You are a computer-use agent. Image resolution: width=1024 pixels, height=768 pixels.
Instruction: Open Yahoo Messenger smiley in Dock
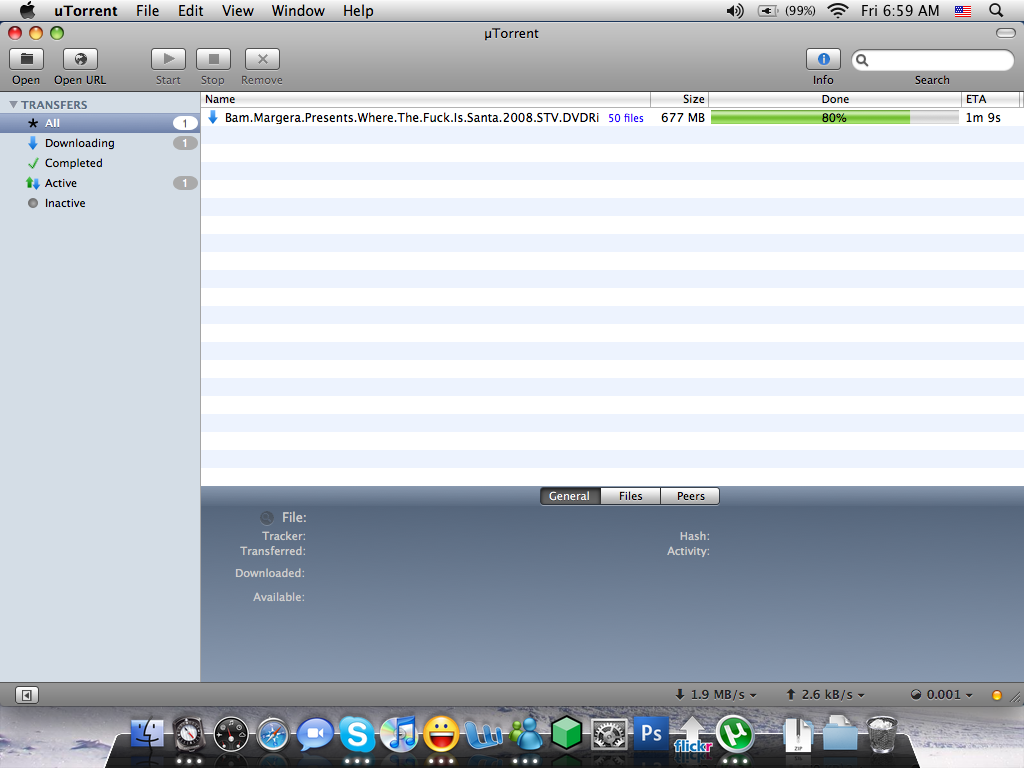[x=441, y=735]
